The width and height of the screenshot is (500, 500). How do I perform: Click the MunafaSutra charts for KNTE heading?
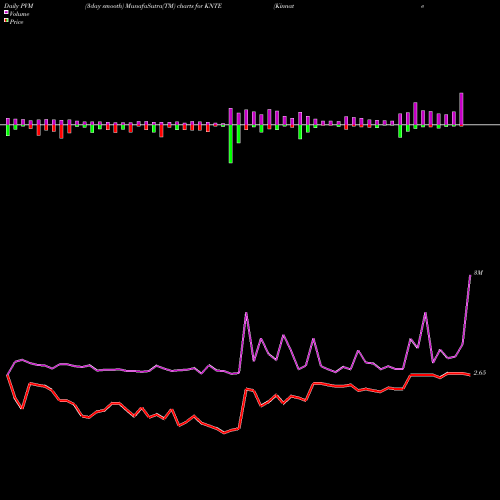coord(153,6)
